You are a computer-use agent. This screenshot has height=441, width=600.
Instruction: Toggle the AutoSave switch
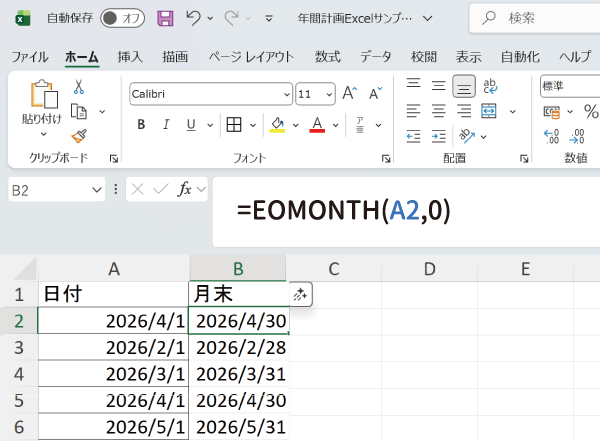[x=122, y=18]
